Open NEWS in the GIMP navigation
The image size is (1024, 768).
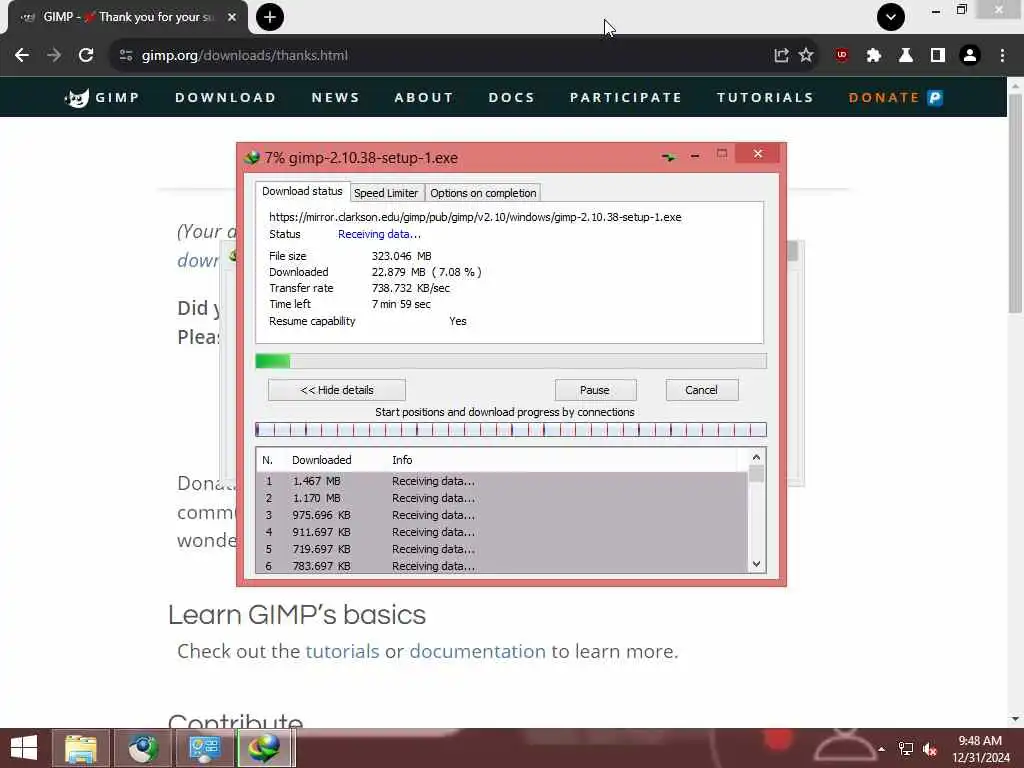(336, 98)
